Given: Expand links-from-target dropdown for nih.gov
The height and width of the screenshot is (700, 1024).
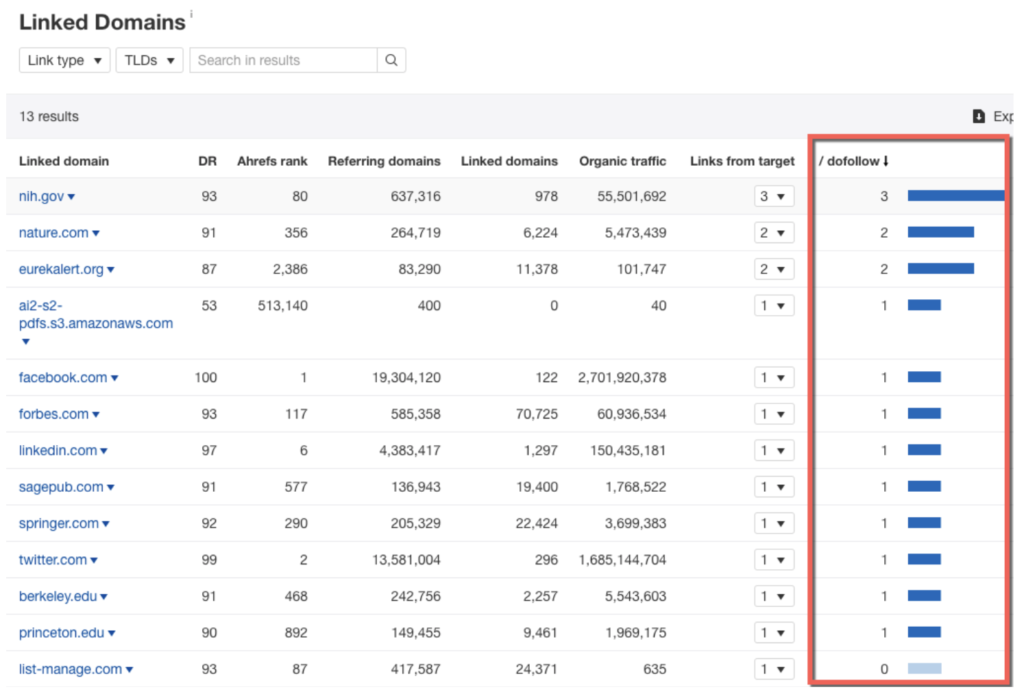Looking at the screenshot, I should [774, 197].
